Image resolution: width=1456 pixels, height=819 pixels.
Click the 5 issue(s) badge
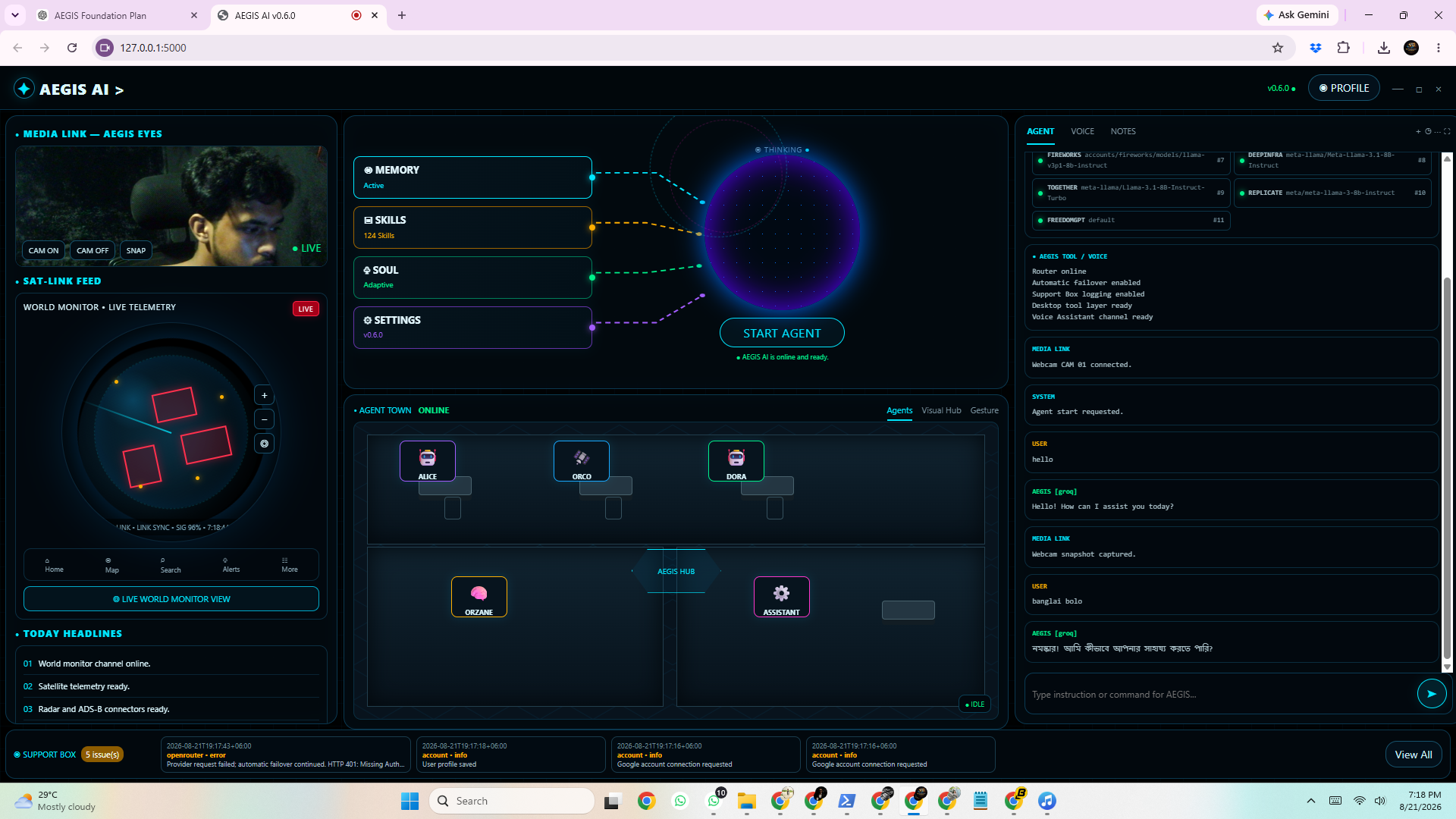(x=102, y=755)
